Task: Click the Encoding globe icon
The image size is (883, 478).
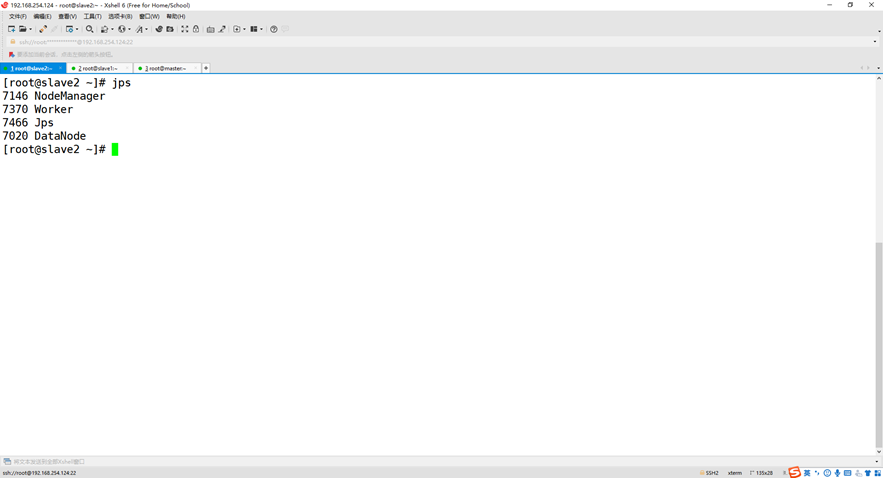Action: (122, 29)
